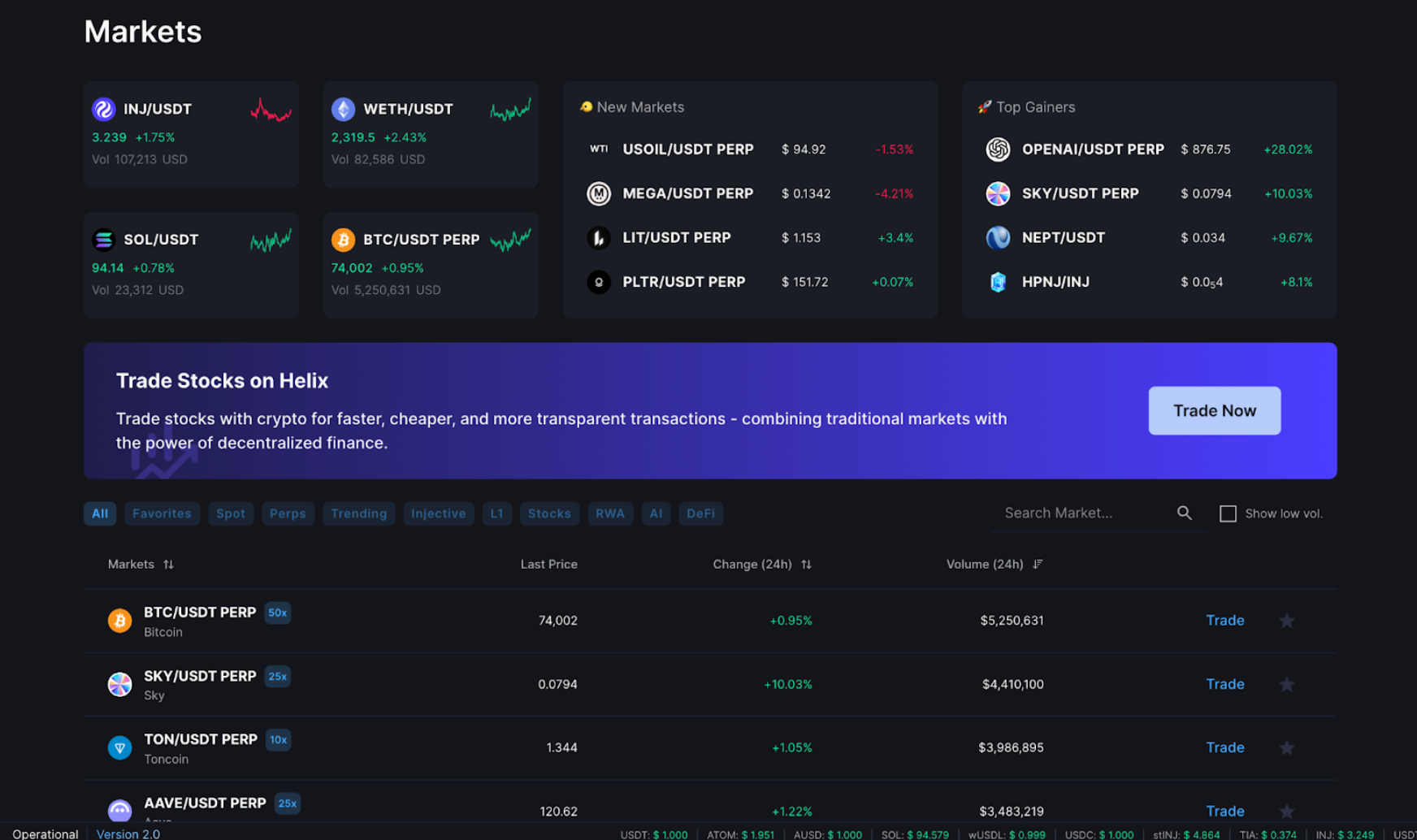Select the Stocks filter tab
The width and height of the screenshot is (1417, 840).
(549, 513)
